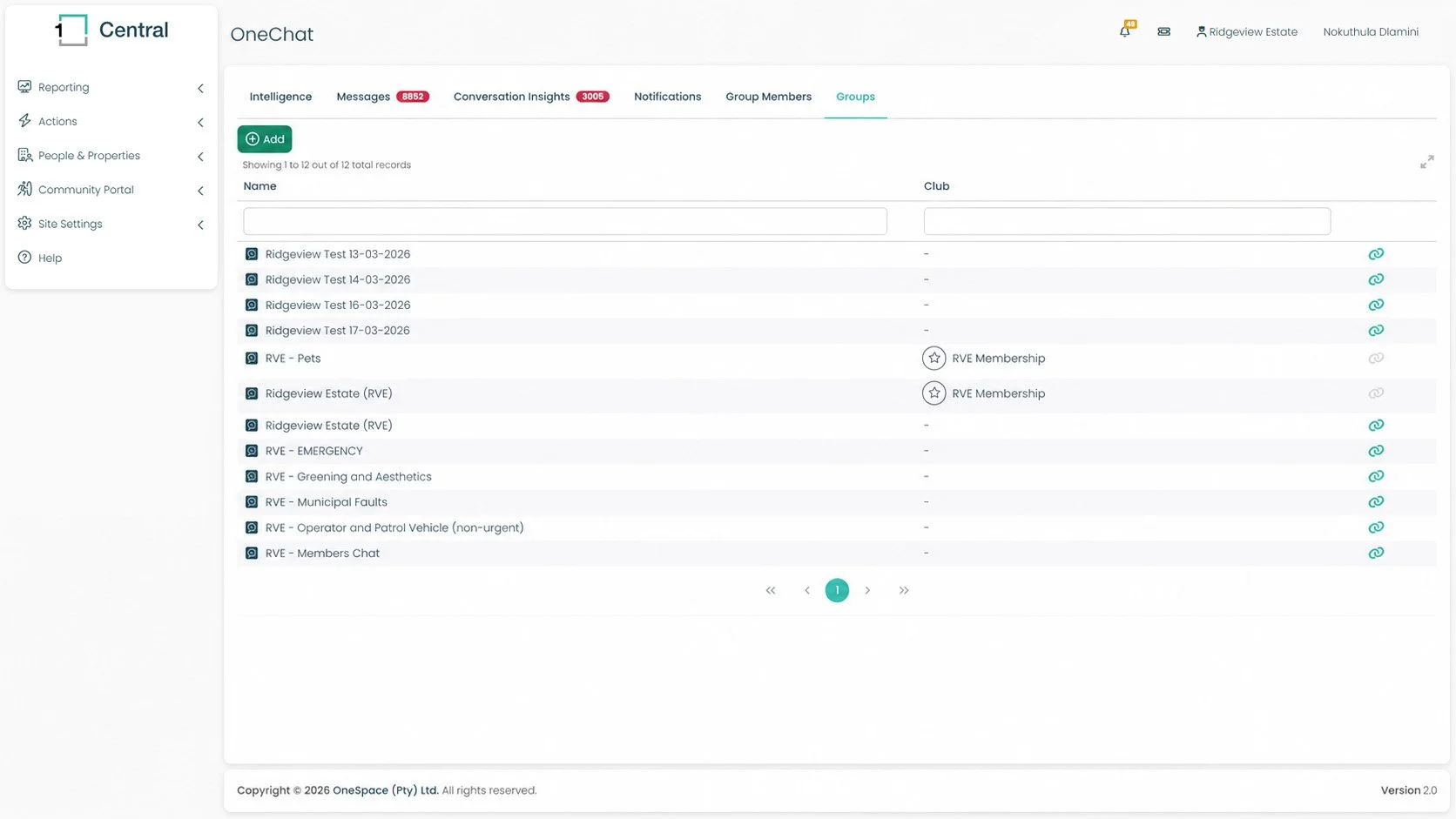Viewport: 1456px width, 819px height.
Task: Focus the Name filter input field
Action: [565, 221]
